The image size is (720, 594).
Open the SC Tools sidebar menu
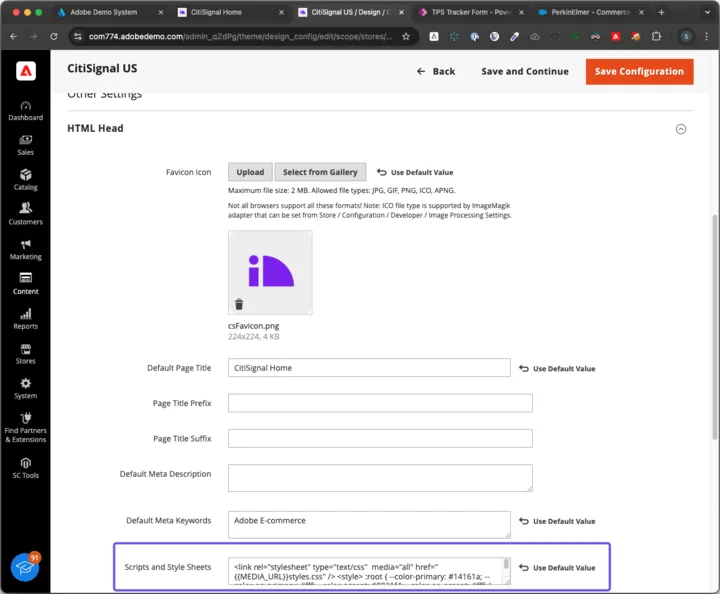pyautogui.click(x=26, y=468)
